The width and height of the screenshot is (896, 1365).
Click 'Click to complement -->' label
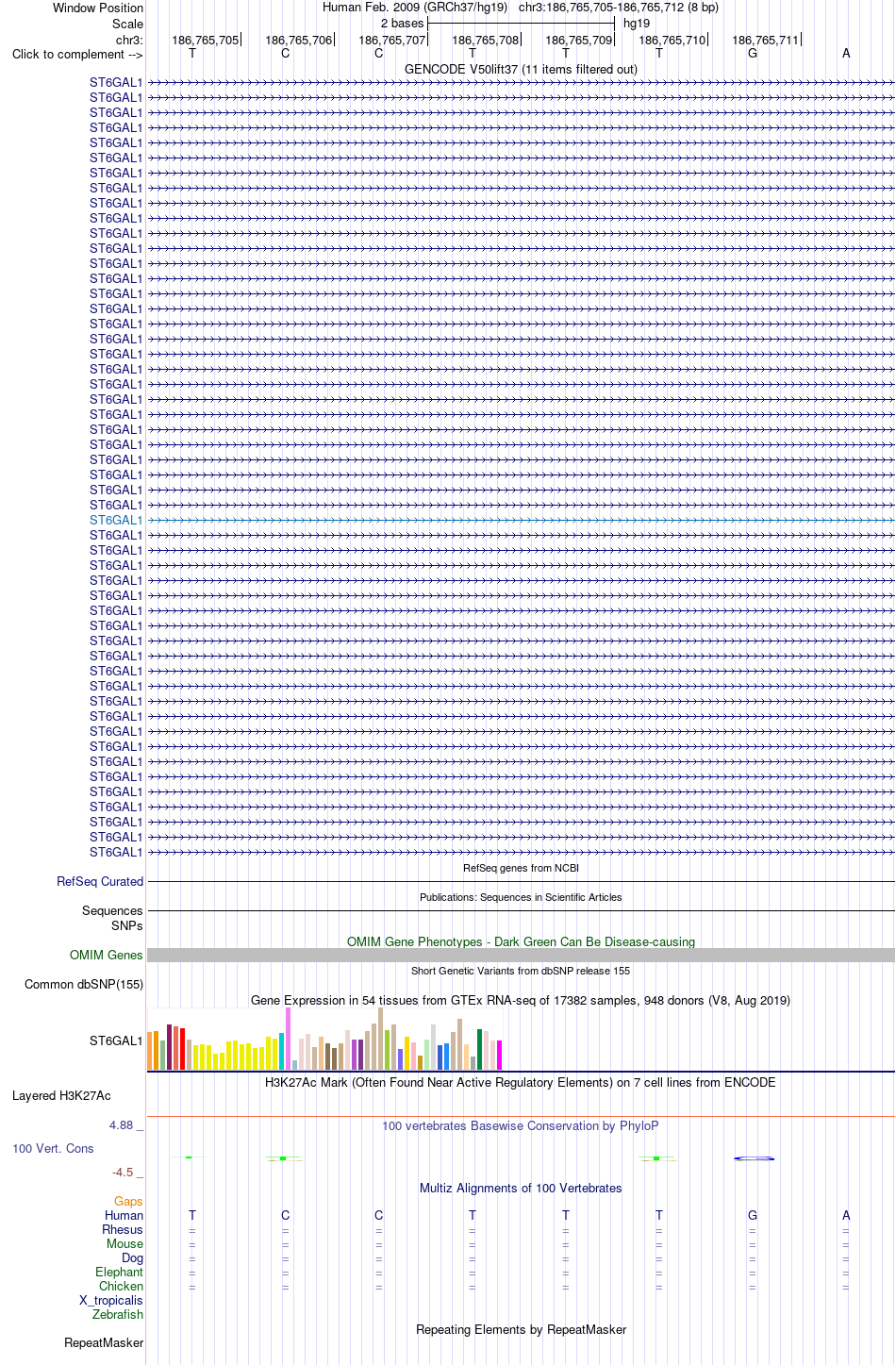coord(77,54)
